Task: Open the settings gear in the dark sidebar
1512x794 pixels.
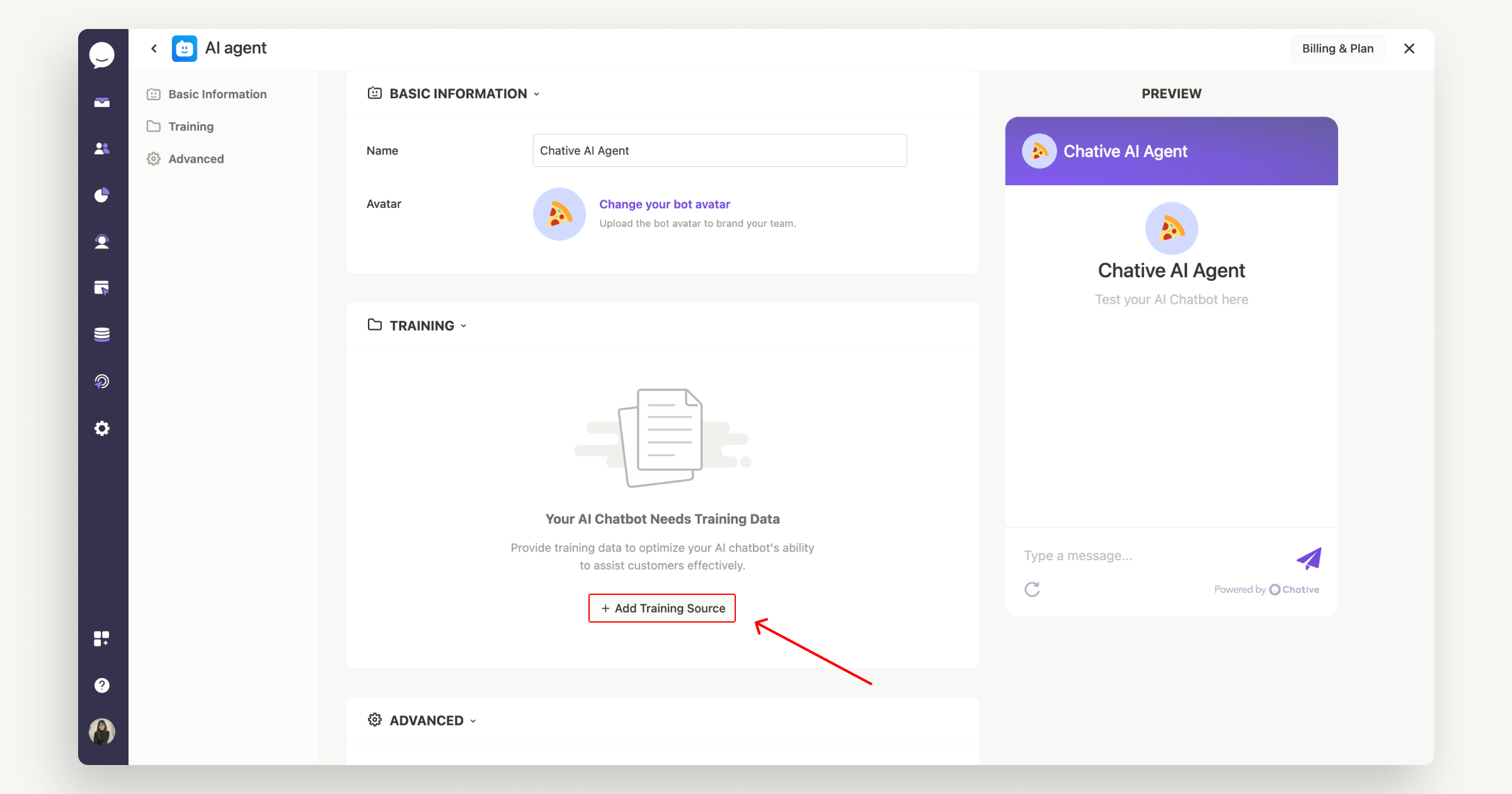Action: tap(102, 429)
